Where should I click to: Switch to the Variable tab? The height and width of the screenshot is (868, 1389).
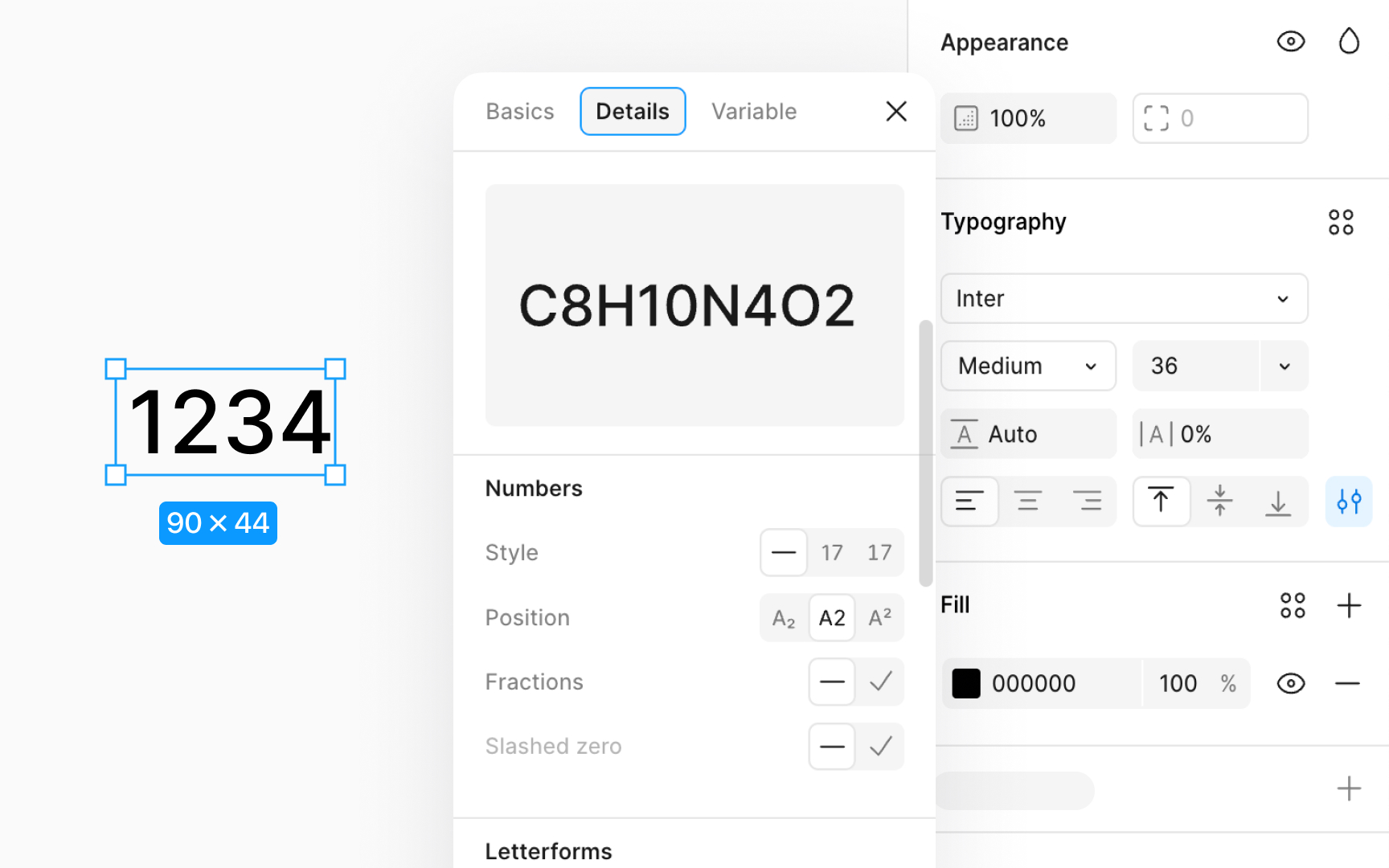[x=753, y=111]
